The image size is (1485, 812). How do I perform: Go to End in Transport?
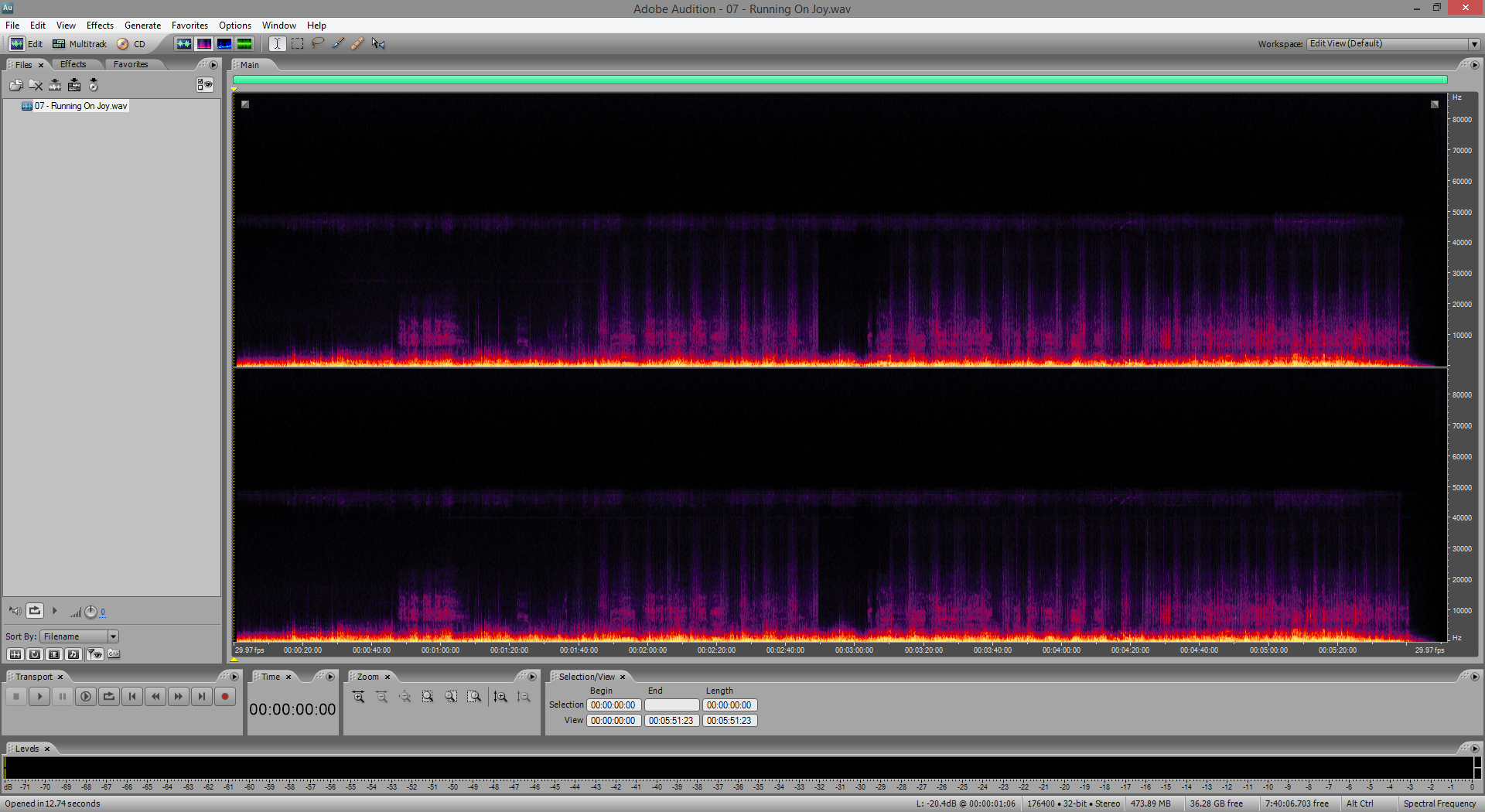[x=202, y=697]
